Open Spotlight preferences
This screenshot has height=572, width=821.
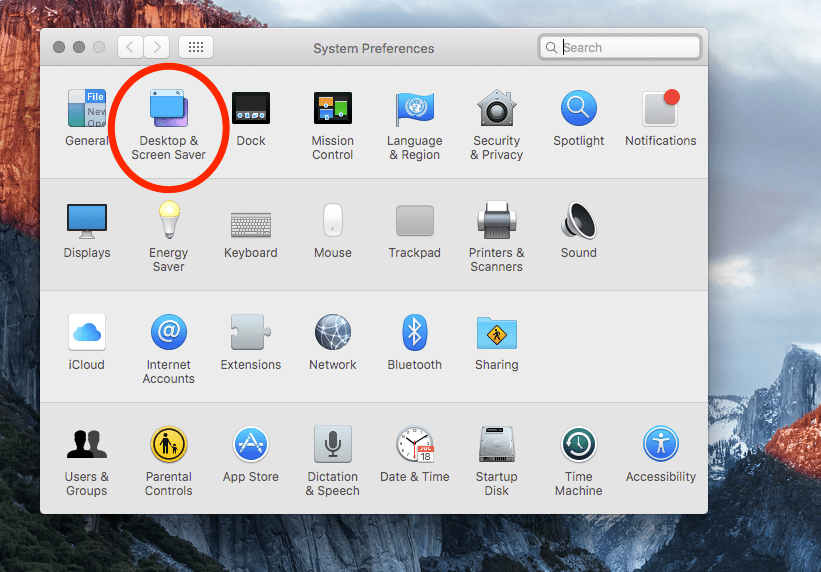(578, 109)
